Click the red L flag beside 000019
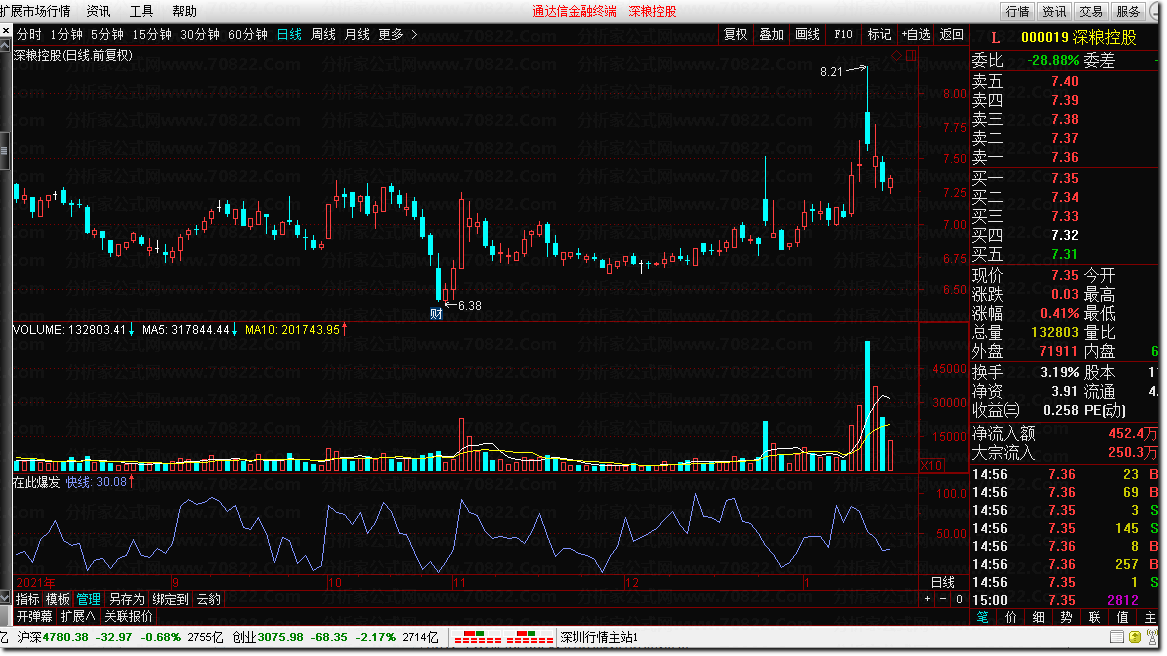The image size is (1167, 656). pyautogui.click(x=995, y=37)
